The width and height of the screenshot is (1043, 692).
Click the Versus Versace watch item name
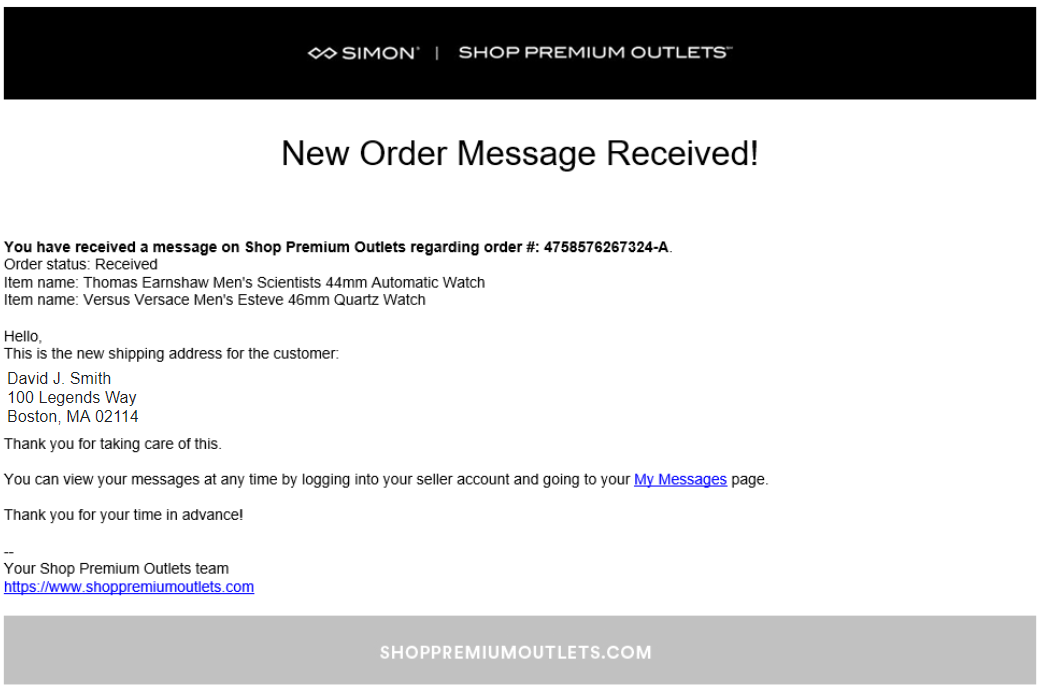[x=214, y=300]
